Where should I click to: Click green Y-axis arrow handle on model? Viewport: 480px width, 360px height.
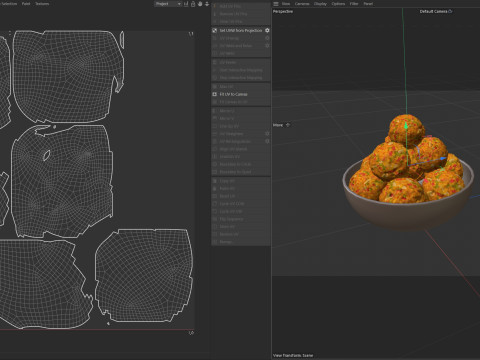pyautogui.click(x=406, y=126)
